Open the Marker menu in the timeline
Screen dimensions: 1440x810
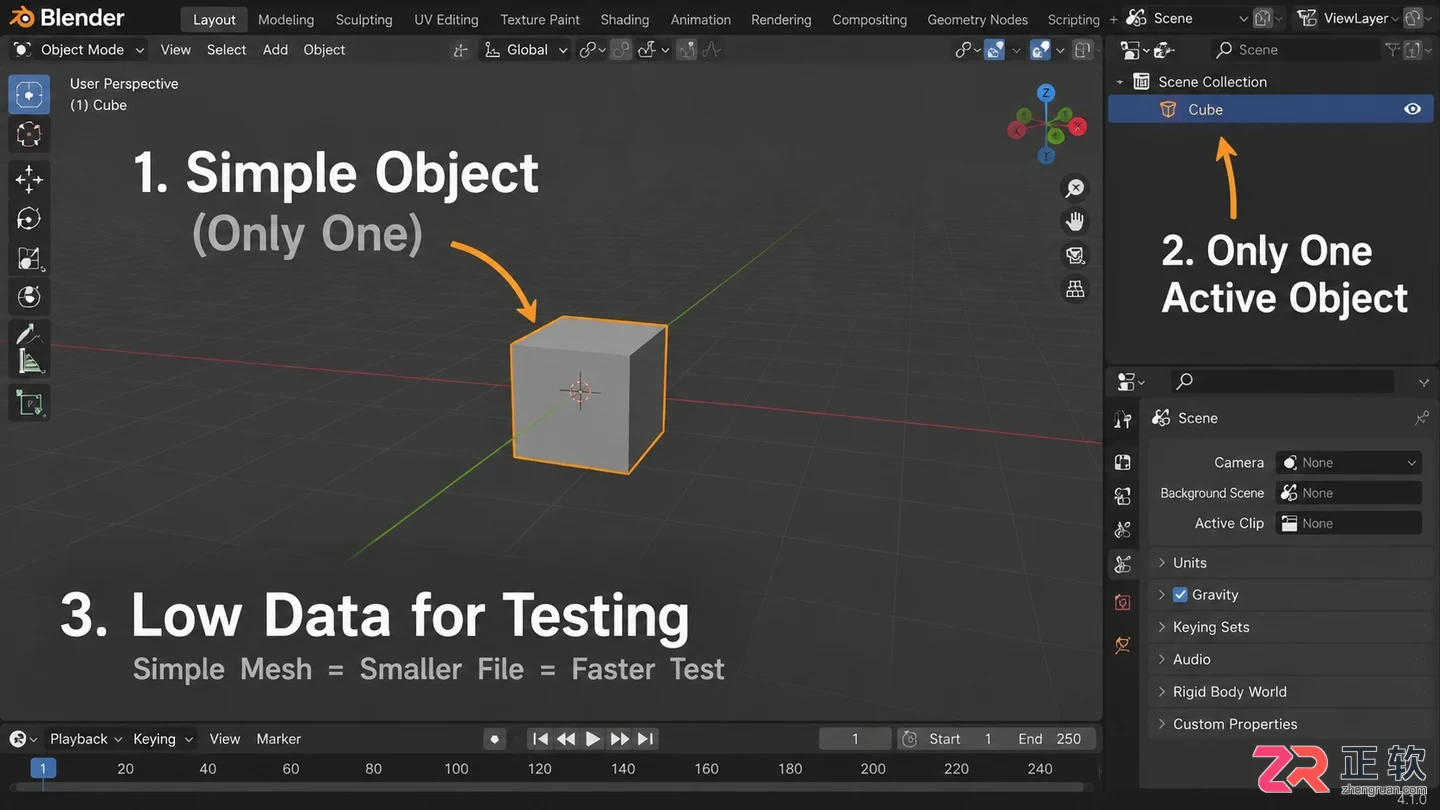click(279, 739)
